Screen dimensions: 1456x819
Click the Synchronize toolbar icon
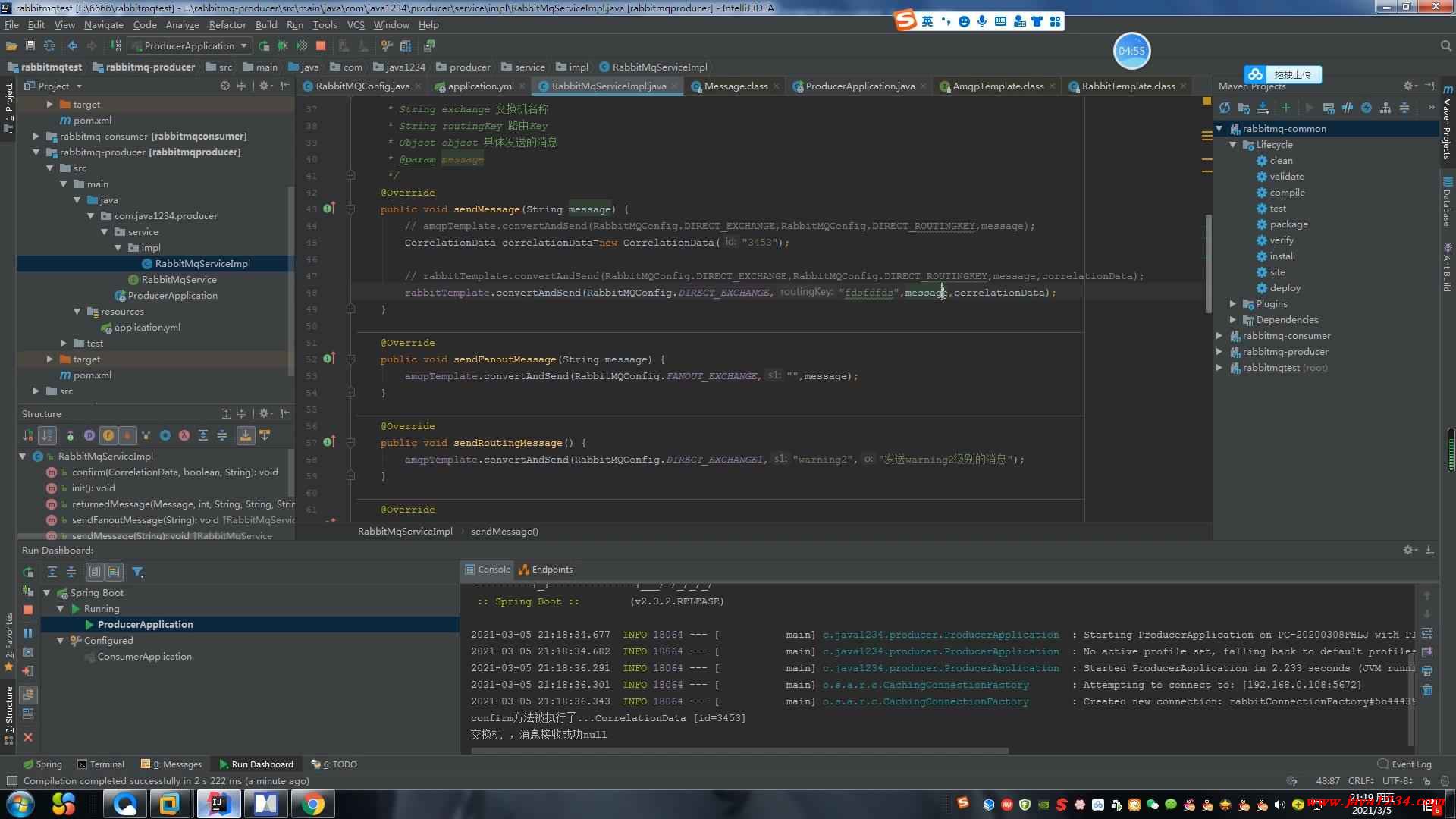[x=49, y=45]
